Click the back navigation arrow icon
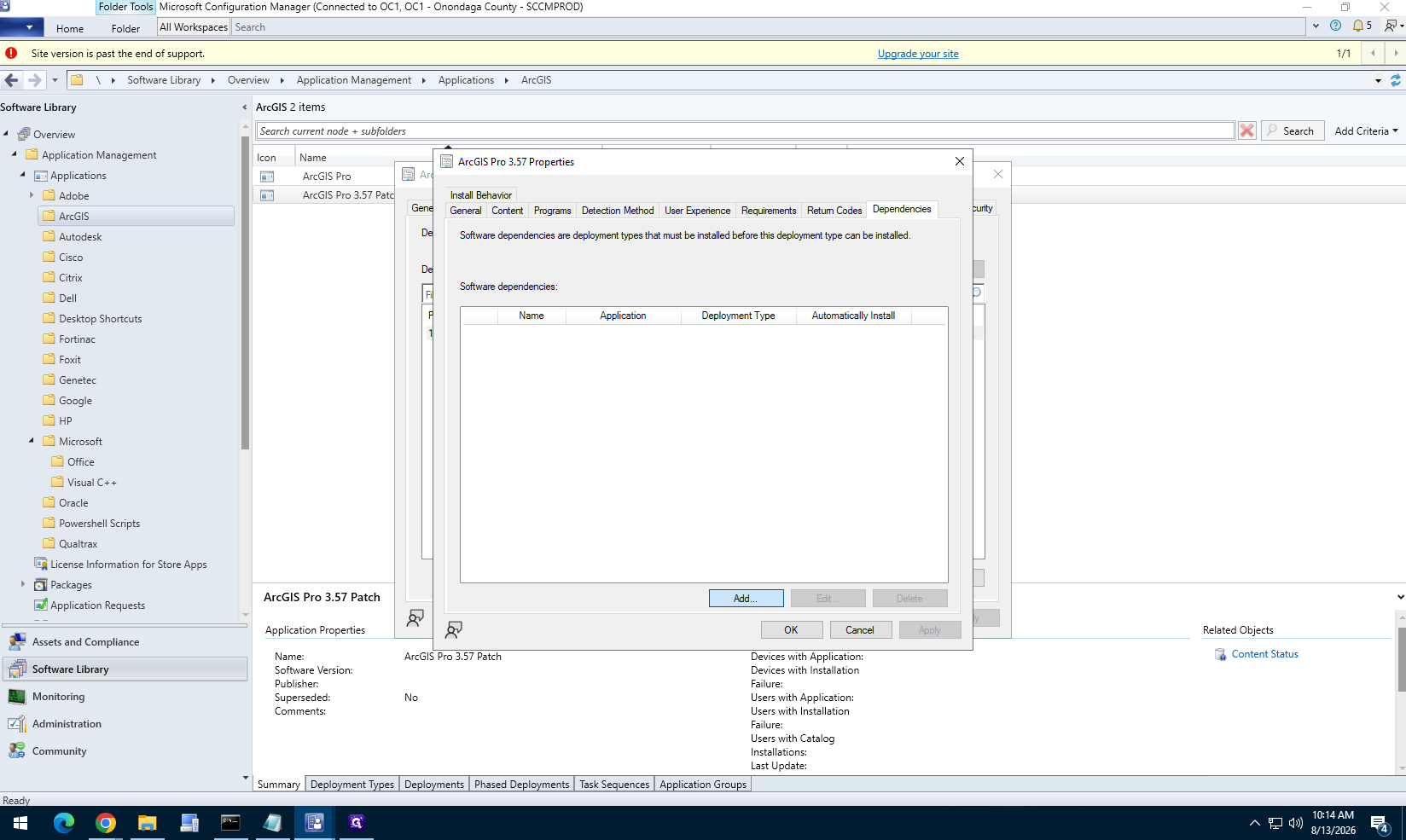The image size is (1406, 840). (x=11, y=80)
